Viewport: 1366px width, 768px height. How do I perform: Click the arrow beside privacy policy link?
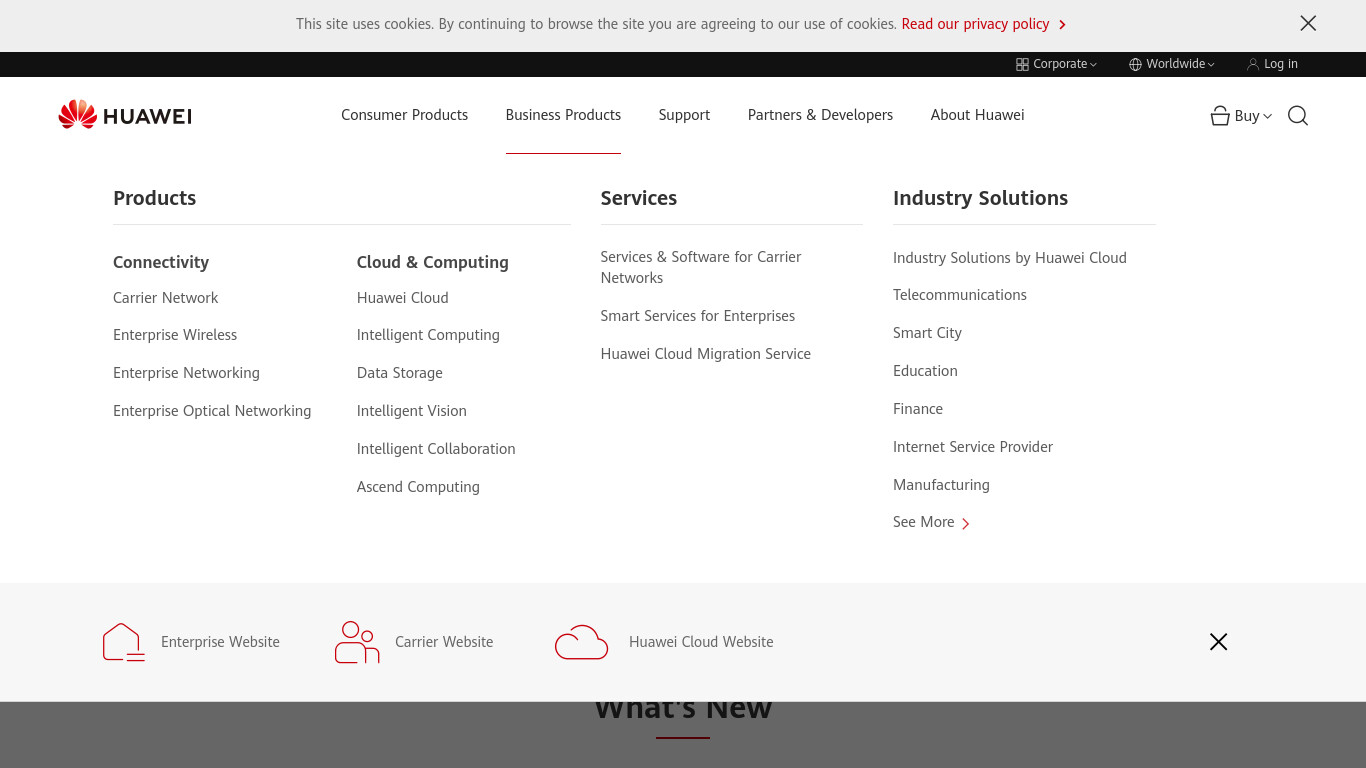coord(1062,24)
